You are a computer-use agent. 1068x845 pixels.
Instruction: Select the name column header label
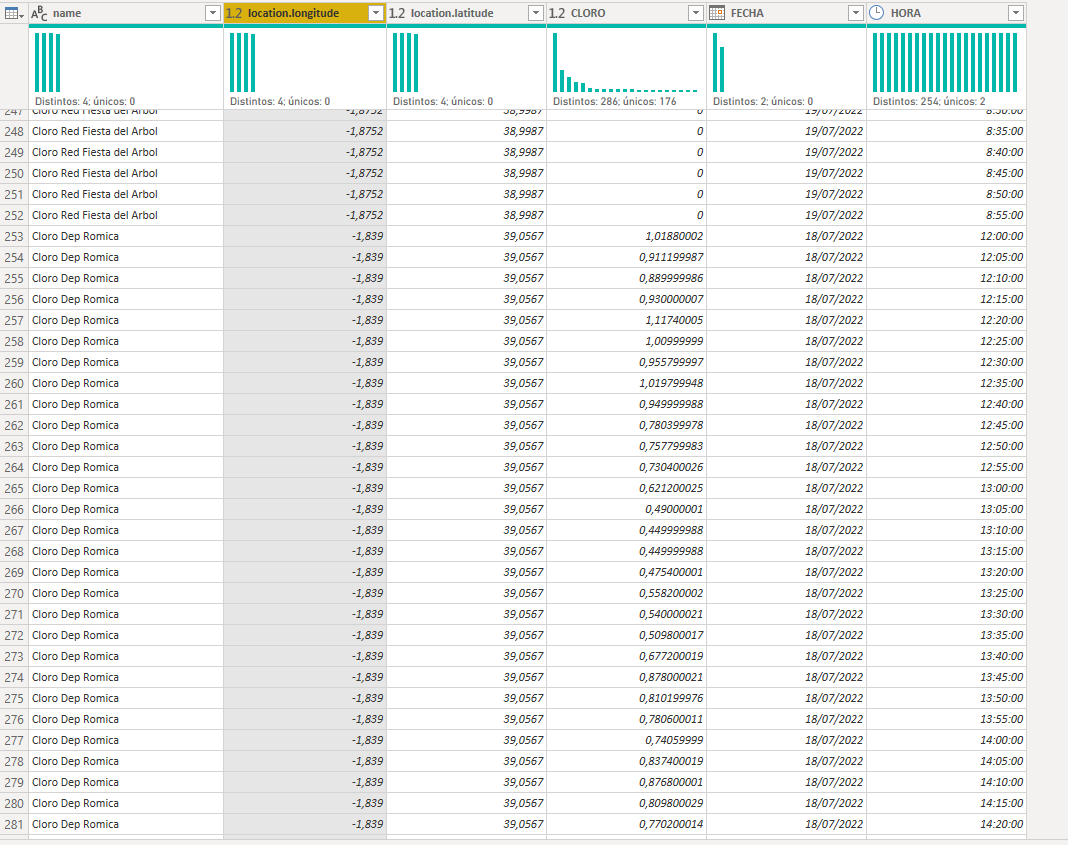click(x=67, y=13)
